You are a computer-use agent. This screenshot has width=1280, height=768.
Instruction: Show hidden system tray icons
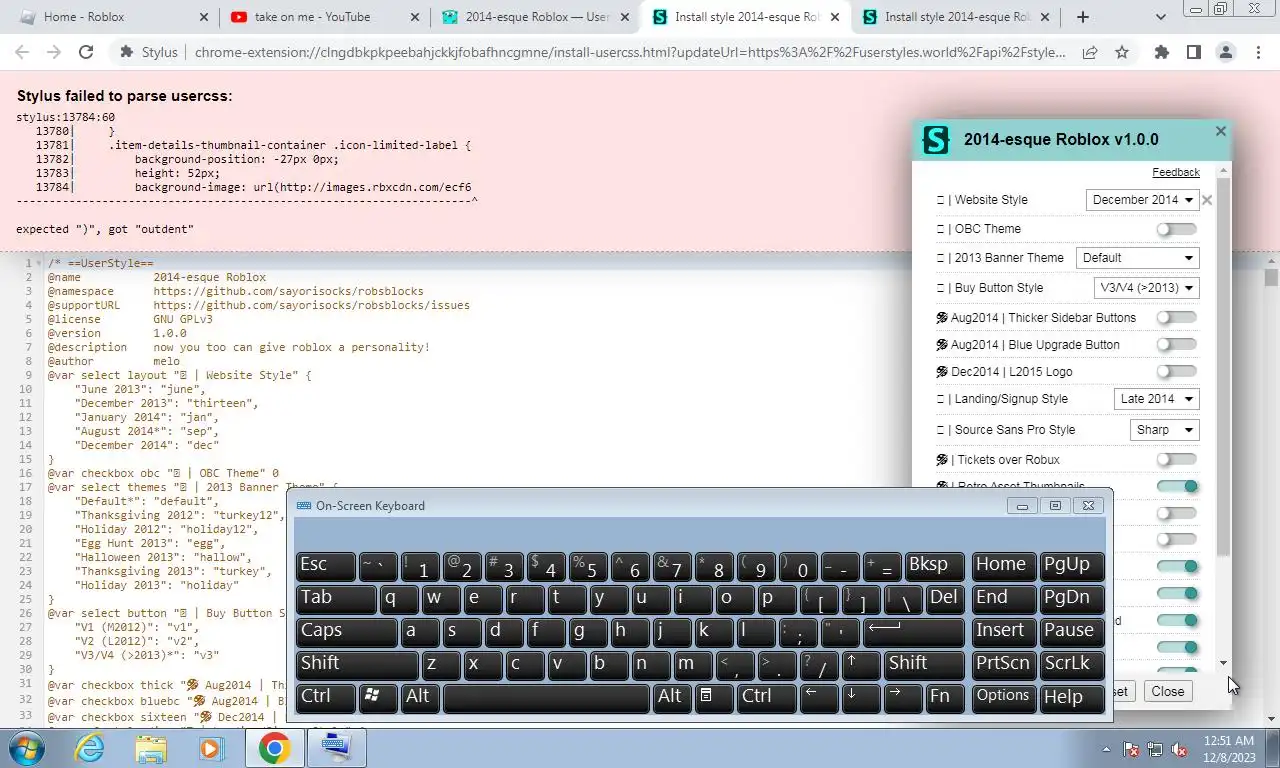click(1106, 749)
